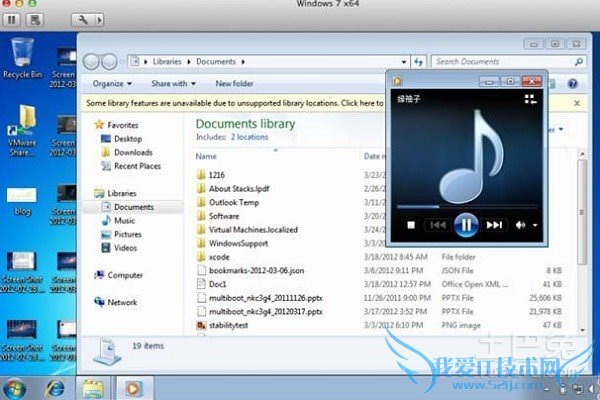Mute the media player volume
Screen dimensions: 600x400
click(x=520, y=225)
